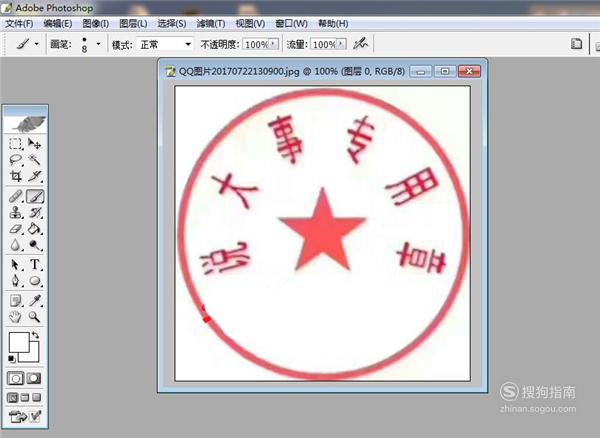Click the foreground color swatch
600x438 pixels.
pos(17,341)
